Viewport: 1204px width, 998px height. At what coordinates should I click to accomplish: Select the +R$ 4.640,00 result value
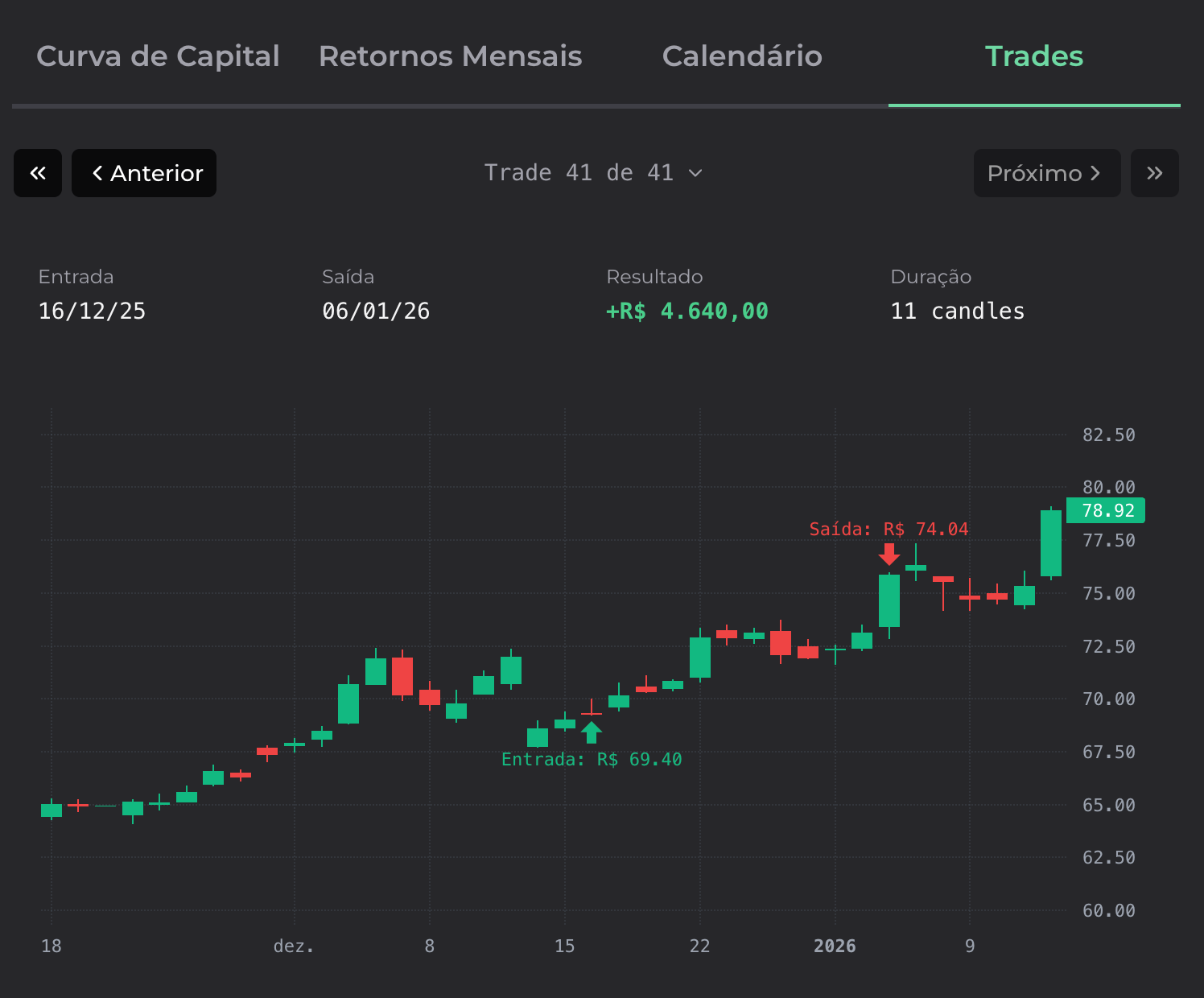[x=687, y=311]
